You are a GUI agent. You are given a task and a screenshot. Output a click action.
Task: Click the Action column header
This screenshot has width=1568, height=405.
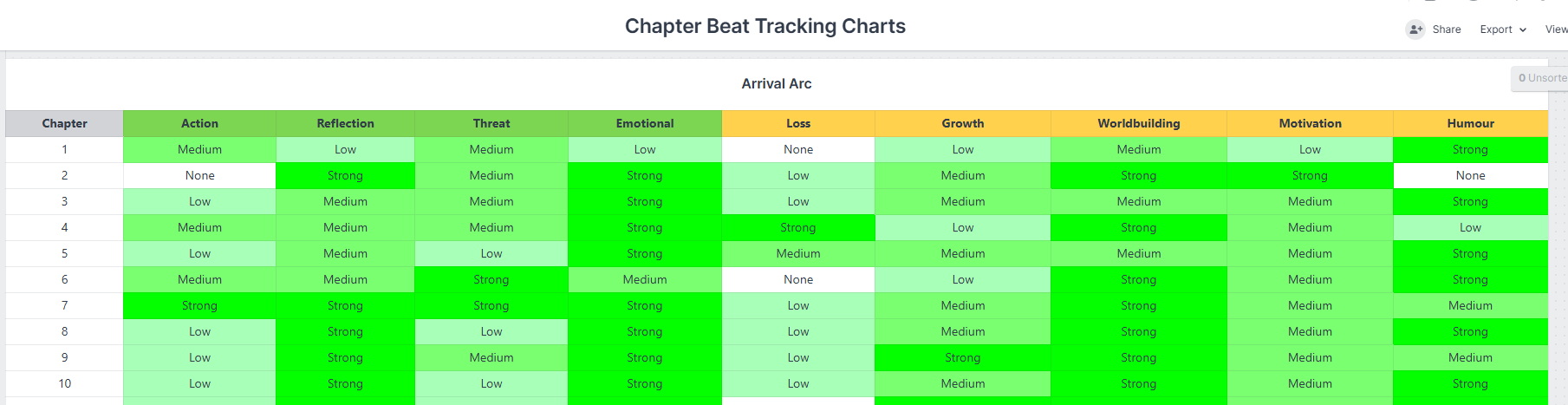[199, 123]
